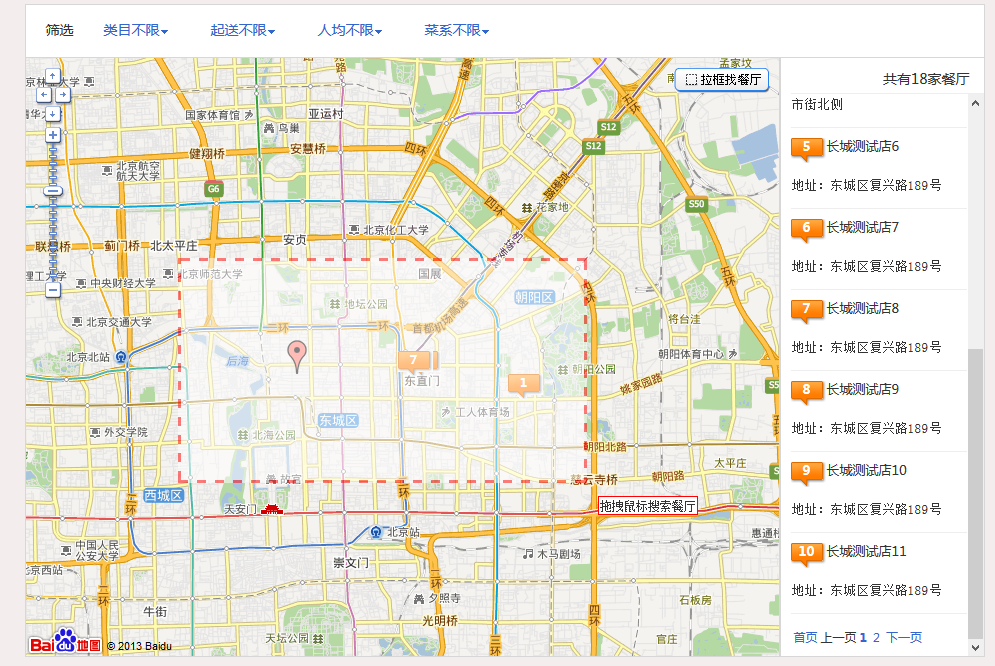Click the zoom track just below the plus button

53,147
